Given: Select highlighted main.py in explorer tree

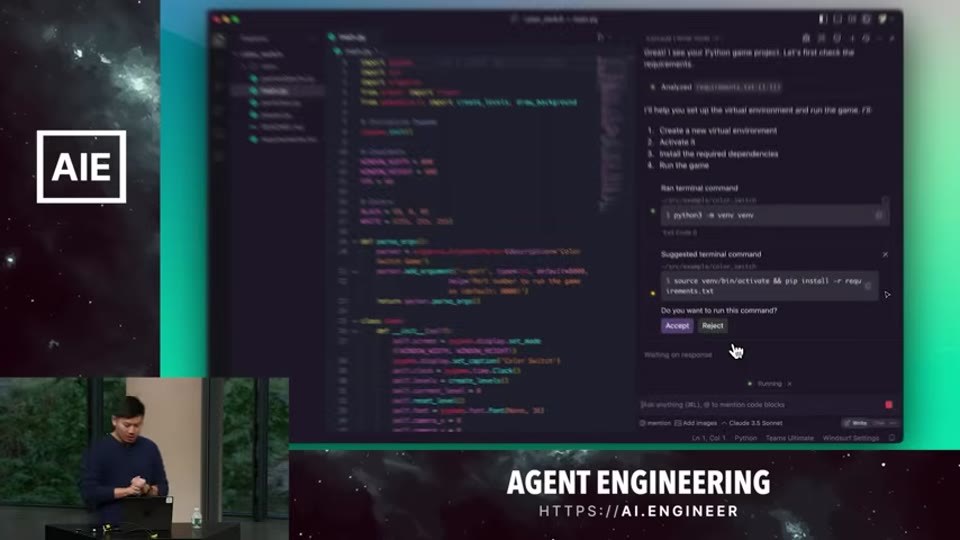Looking at the screenshot, I should pos(279,91).
